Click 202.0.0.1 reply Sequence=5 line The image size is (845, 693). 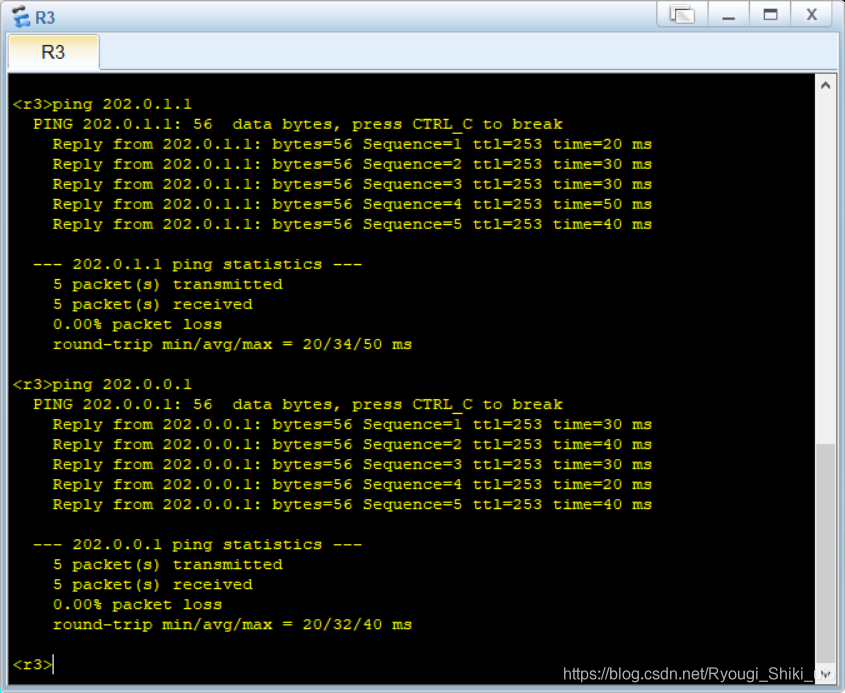point(352,504)
